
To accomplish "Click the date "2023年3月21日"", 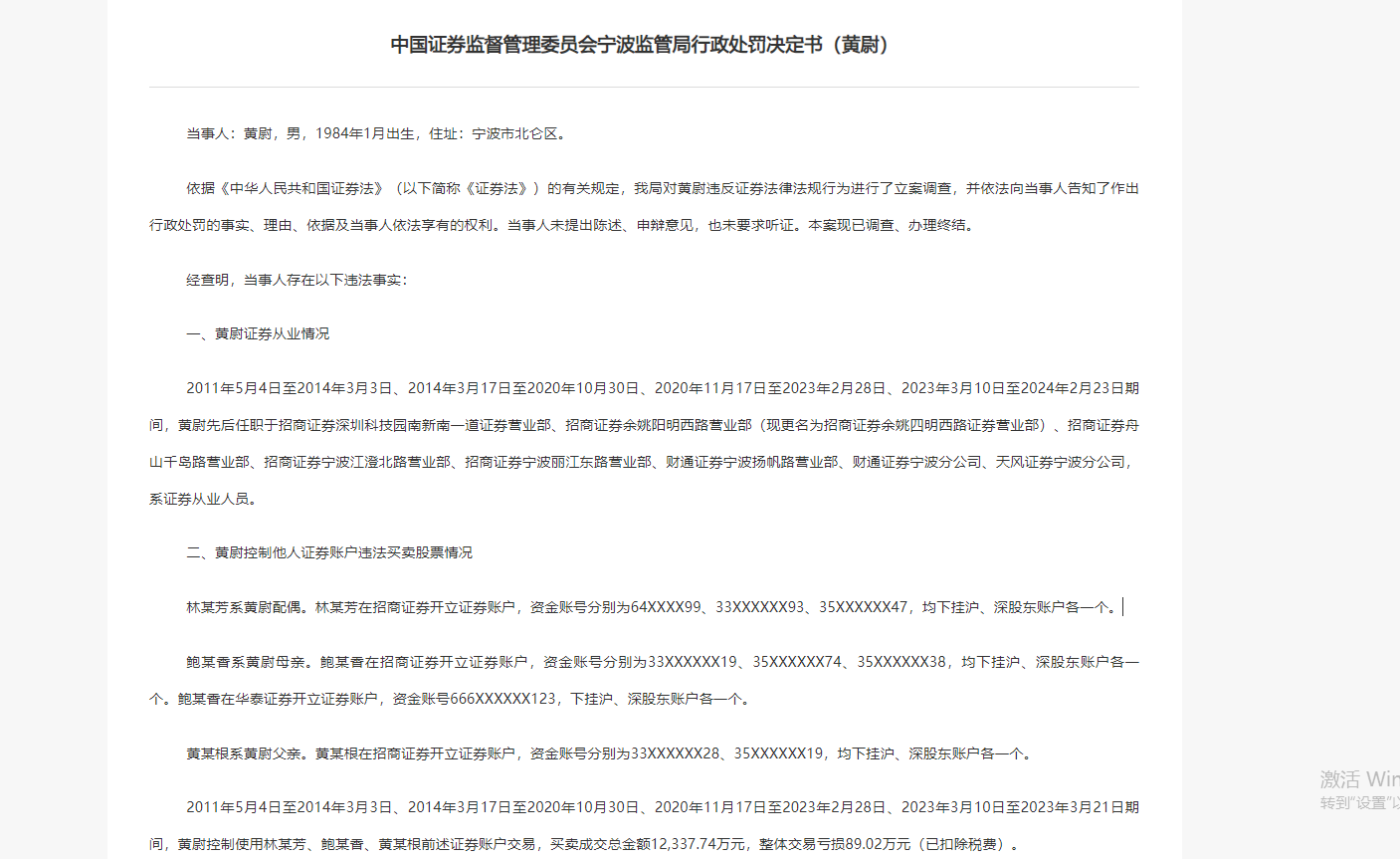I will (1063, 807).
